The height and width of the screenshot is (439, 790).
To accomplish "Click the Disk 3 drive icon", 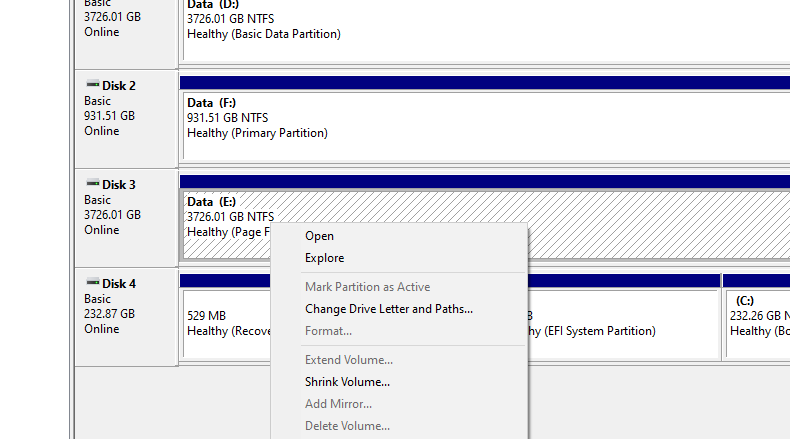I will tap(93, 183).
